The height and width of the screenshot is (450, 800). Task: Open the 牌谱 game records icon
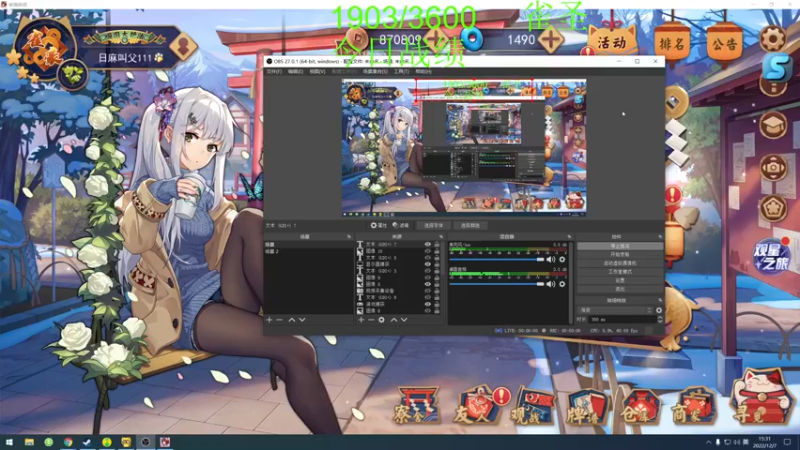point(587,407)
